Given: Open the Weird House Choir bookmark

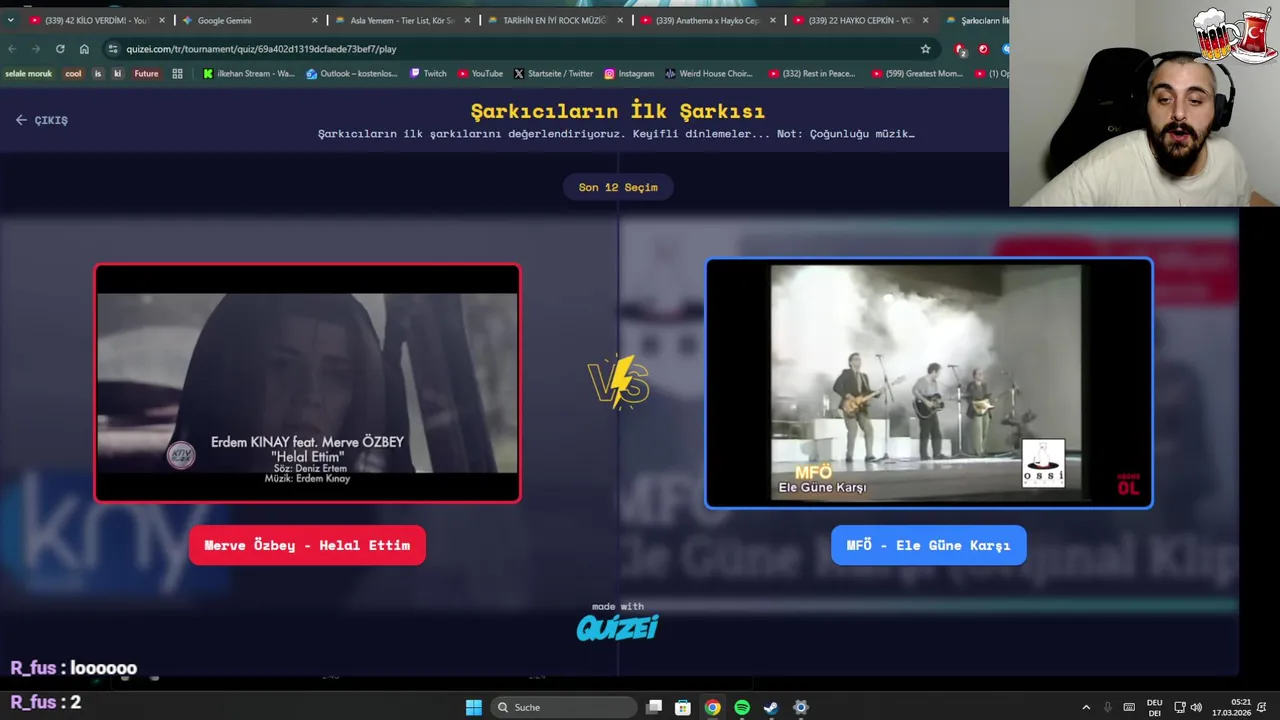Looking at the screenshot, I should click(x=708, y=73).
